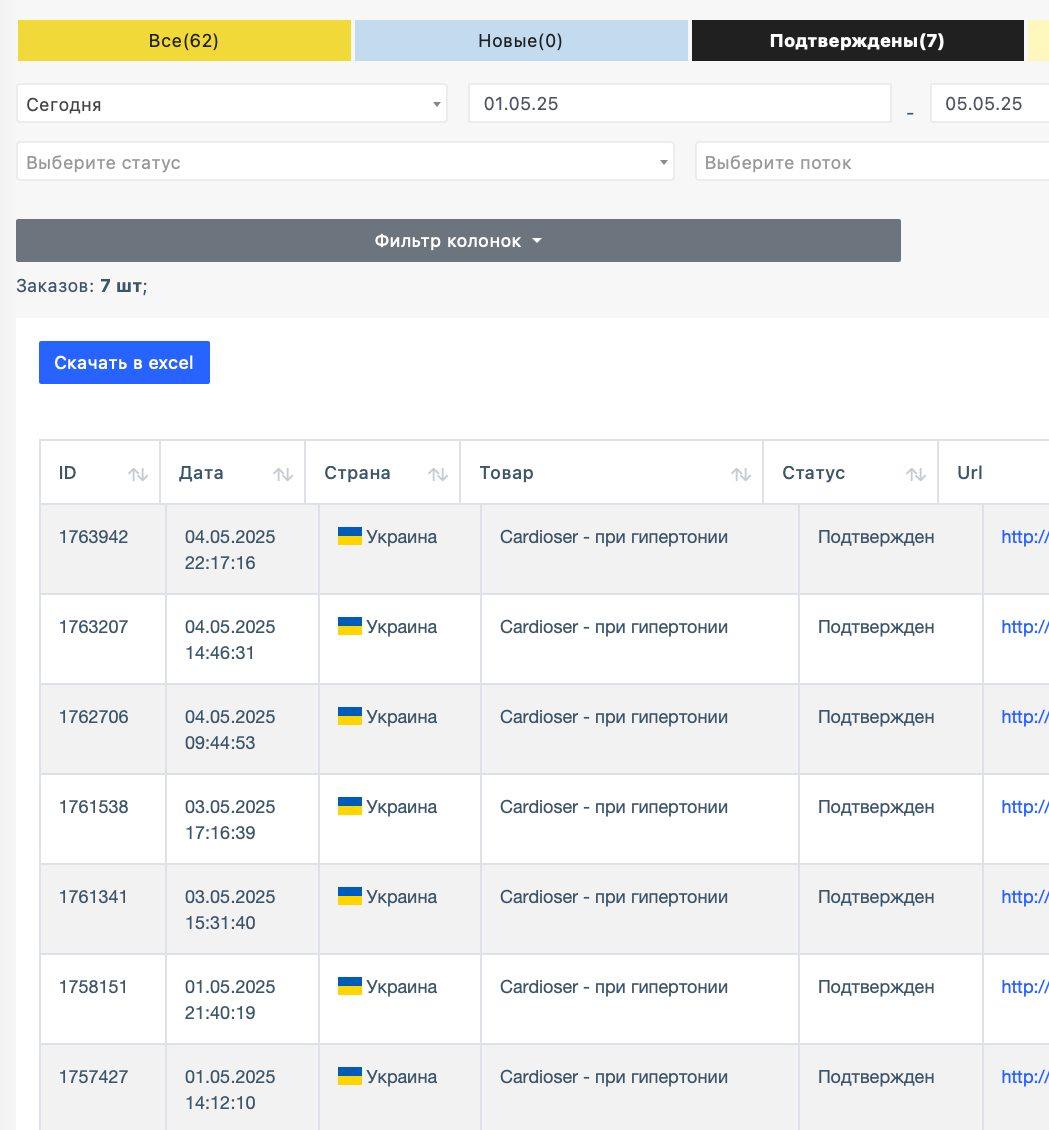Sort table by Статус column arrows
The width and height of the screenshot is (1049, 1130).
(915, 474)
